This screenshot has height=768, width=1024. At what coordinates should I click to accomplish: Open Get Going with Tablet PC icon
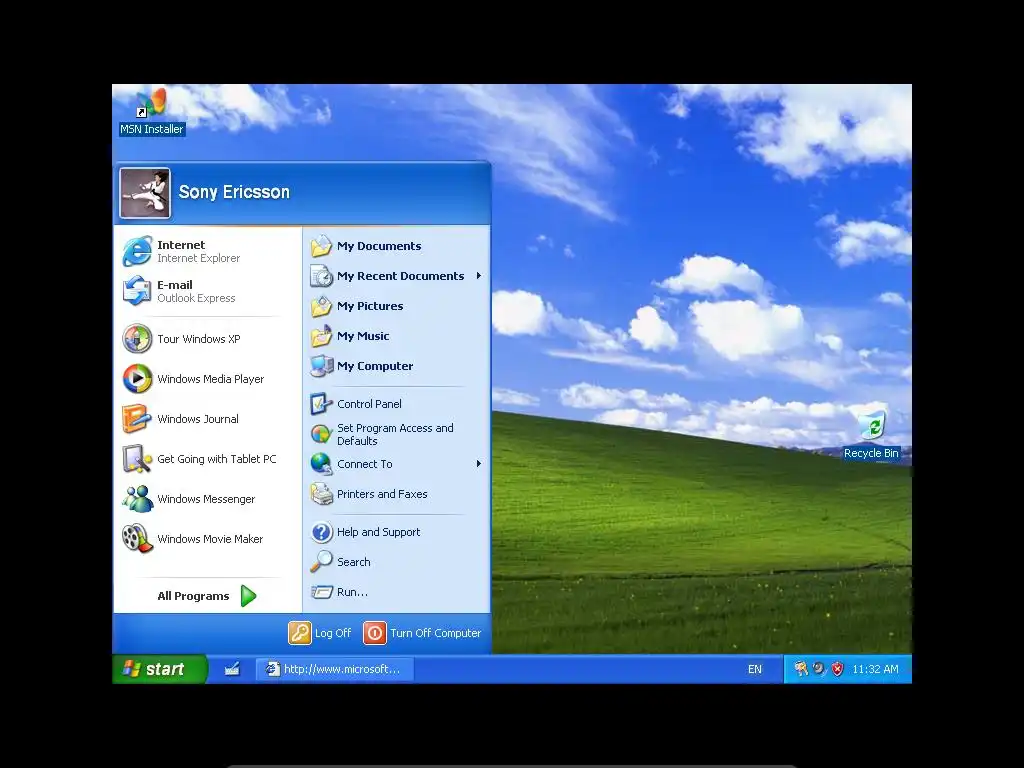tap(137, 459)
